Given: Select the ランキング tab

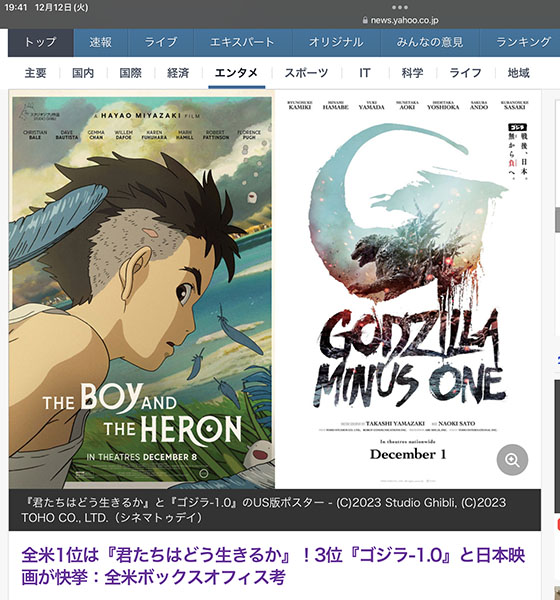Looking at the screenshot, I should point(522,42).
